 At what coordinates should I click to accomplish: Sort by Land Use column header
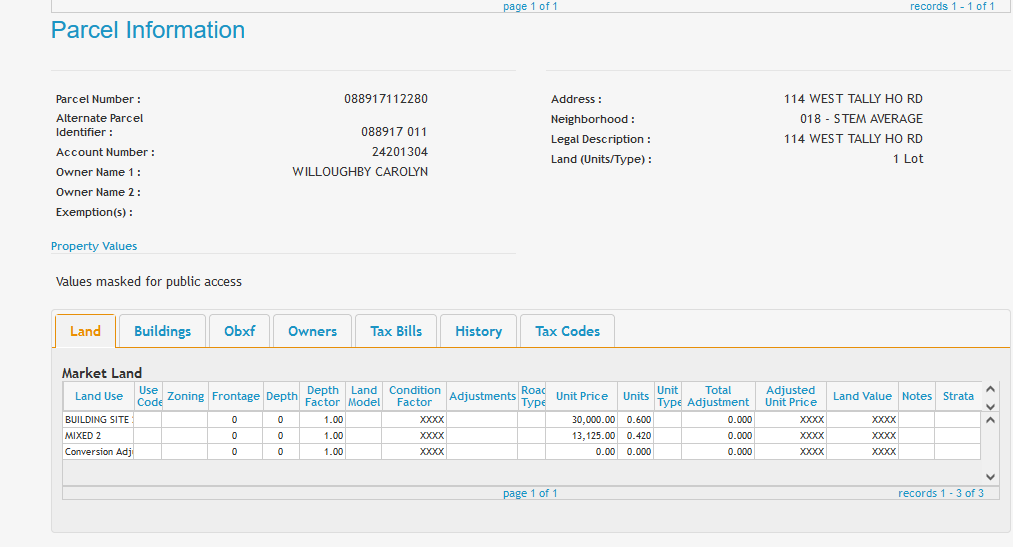(x=99, y=397)
